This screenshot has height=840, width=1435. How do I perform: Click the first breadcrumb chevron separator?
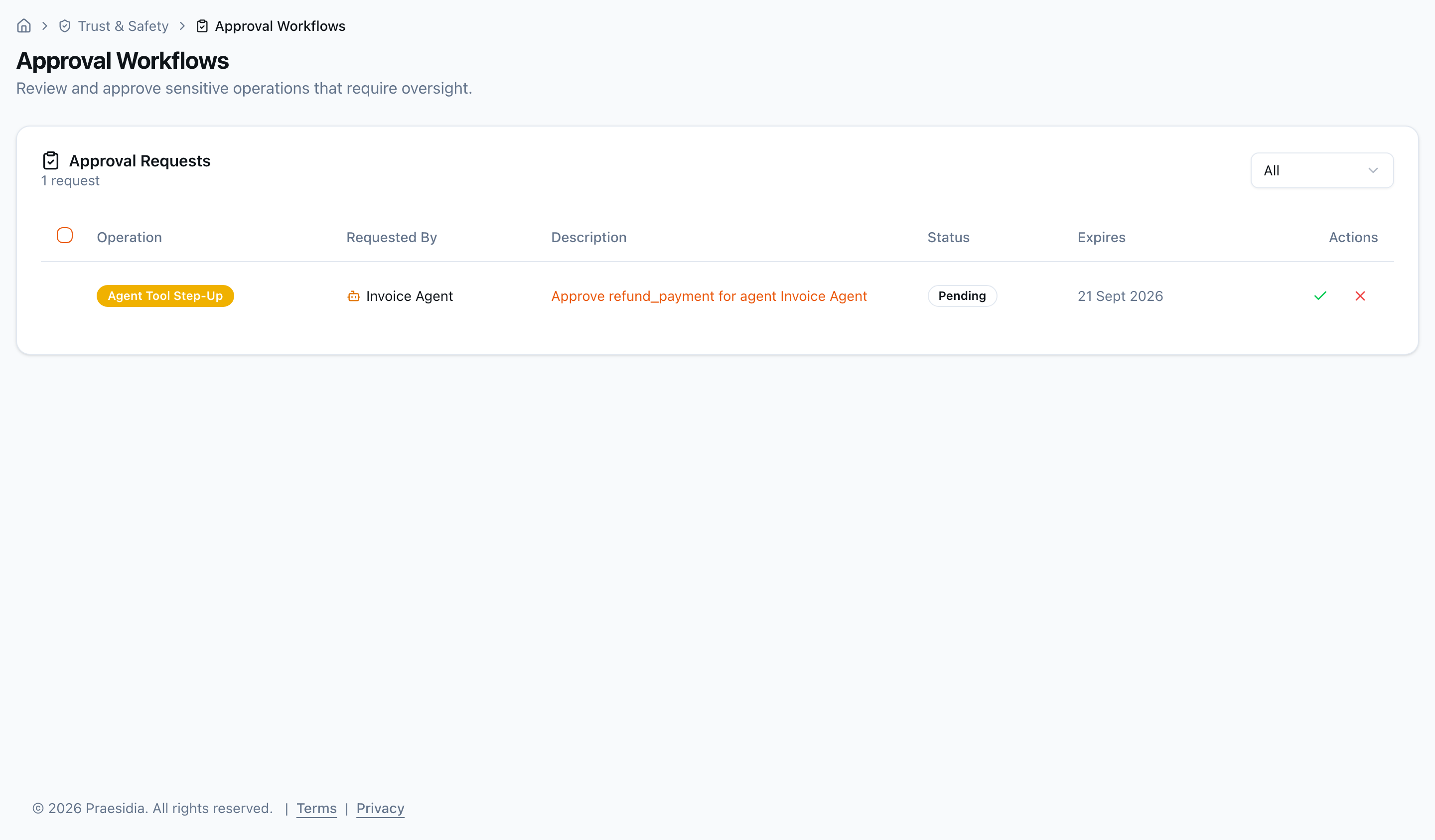pyautogui.click(x=45, y=26)
